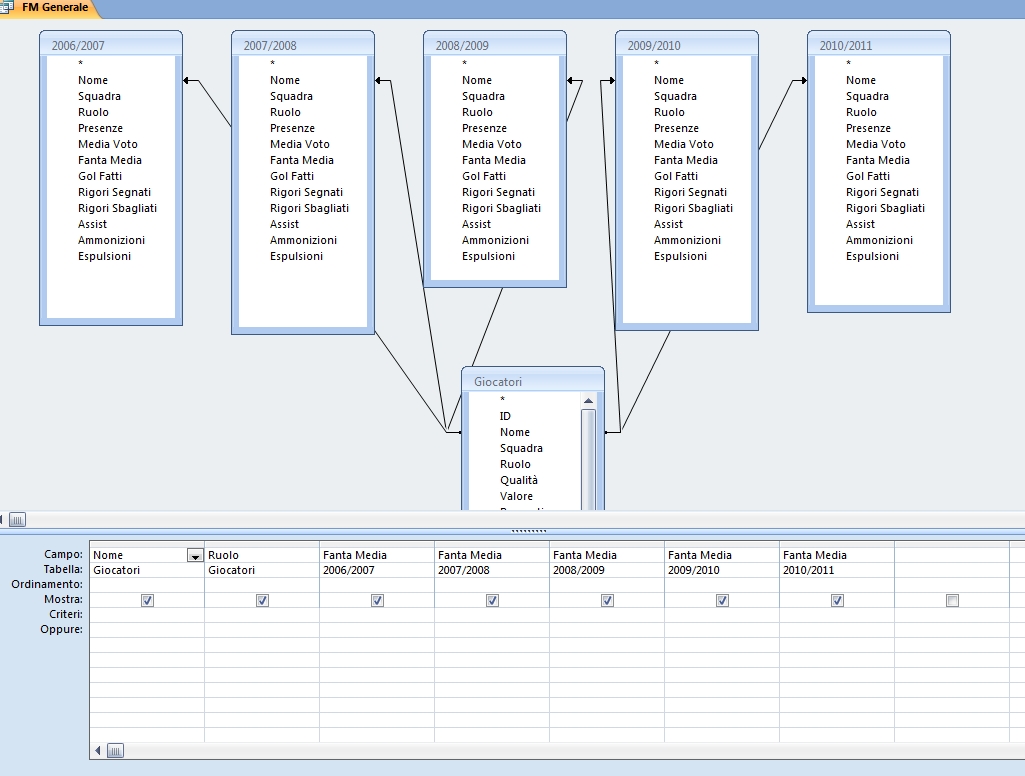This screenshot has height=776, width=1025.
Task: Open the dropdown arrow in the Nome Campo cell
Action: pos(195,556)
